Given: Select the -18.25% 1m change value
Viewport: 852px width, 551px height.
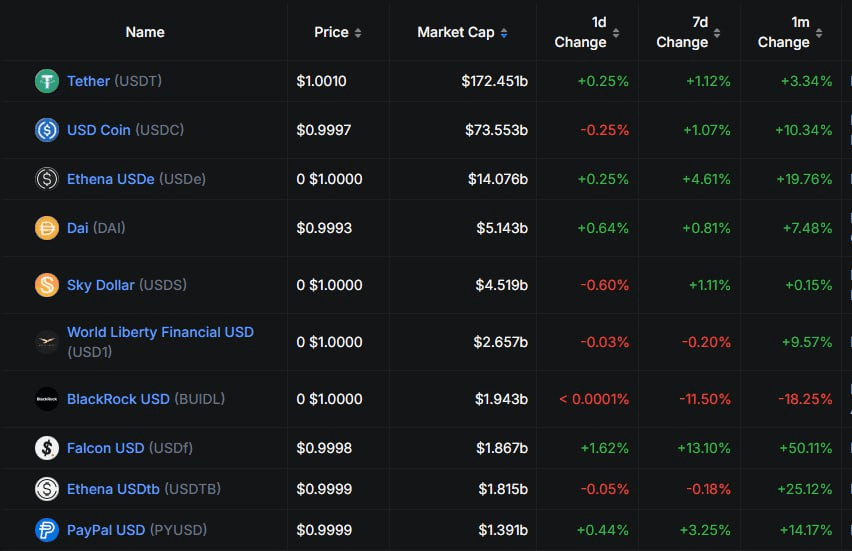Looking at the screenshot, I should tap(805, 399).
